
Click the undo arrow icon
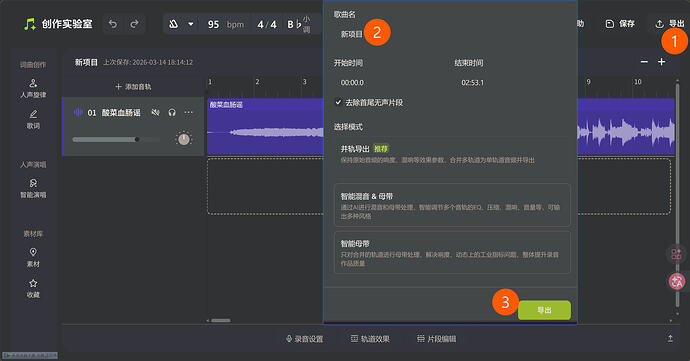(113, 24)
